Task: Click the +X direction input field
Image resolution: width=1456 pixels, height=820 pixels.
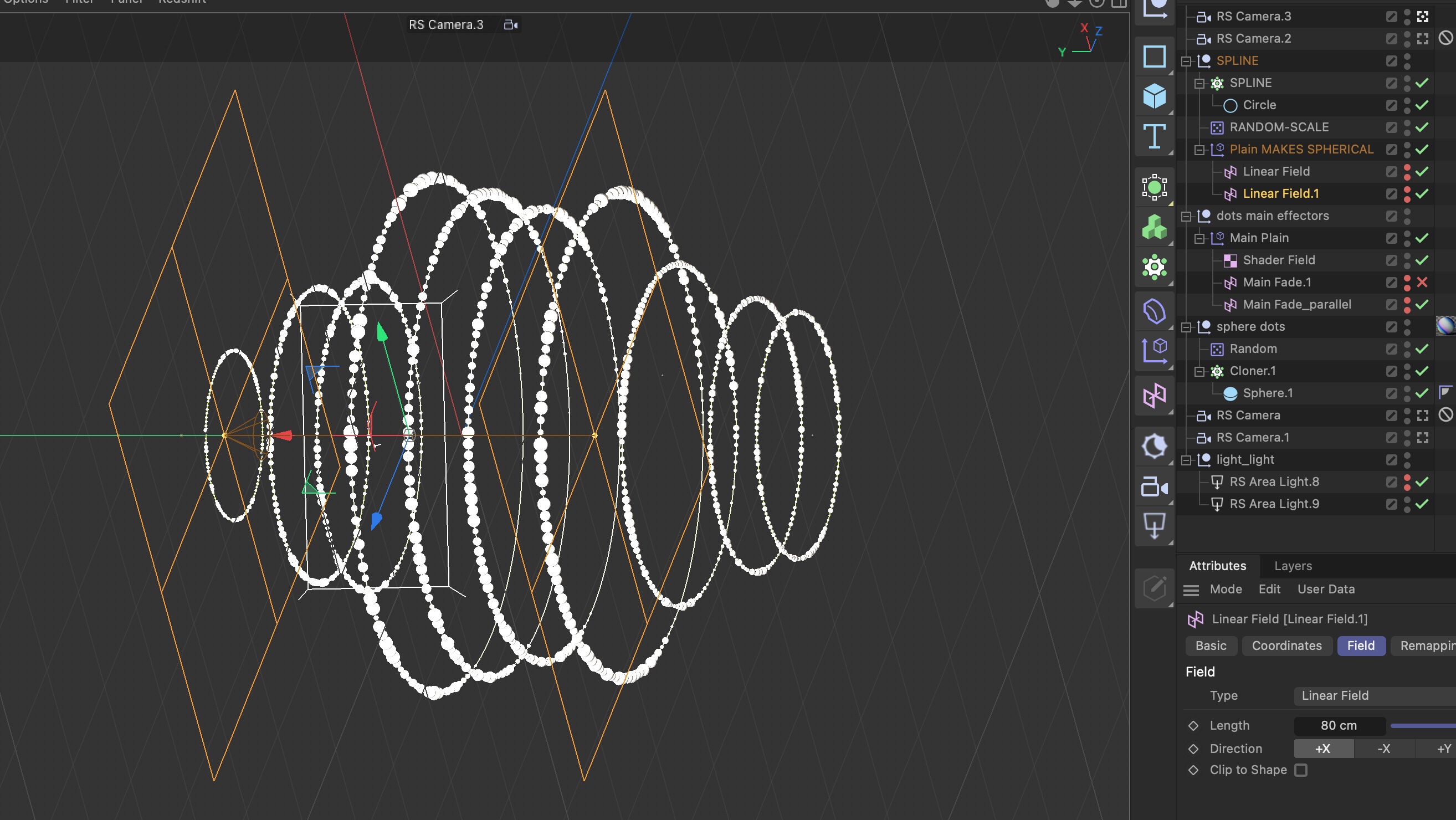Action: [1324, 748]
